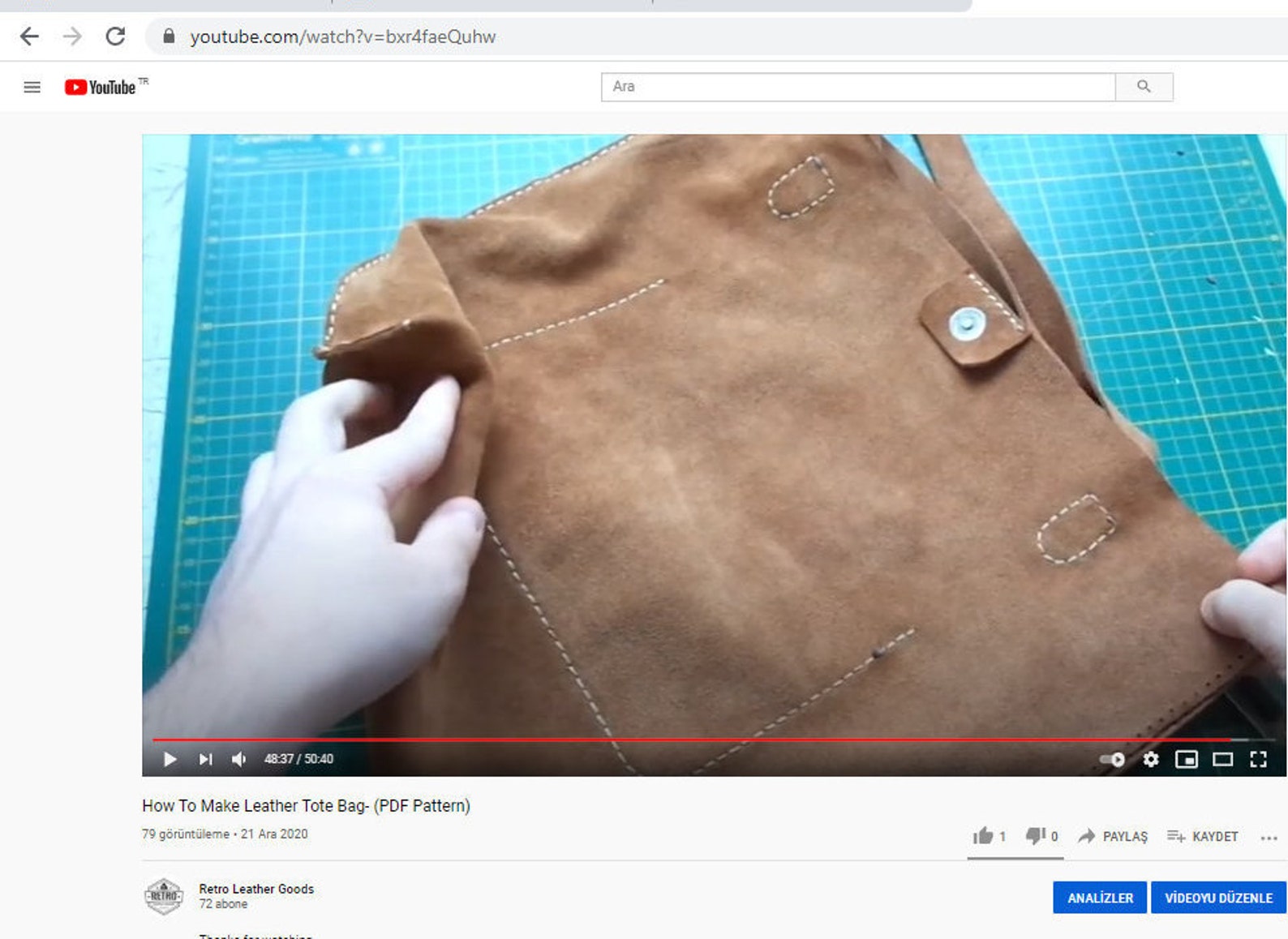Click VİDEOYU DÜZENLE edit video button

click(1218, 898)
